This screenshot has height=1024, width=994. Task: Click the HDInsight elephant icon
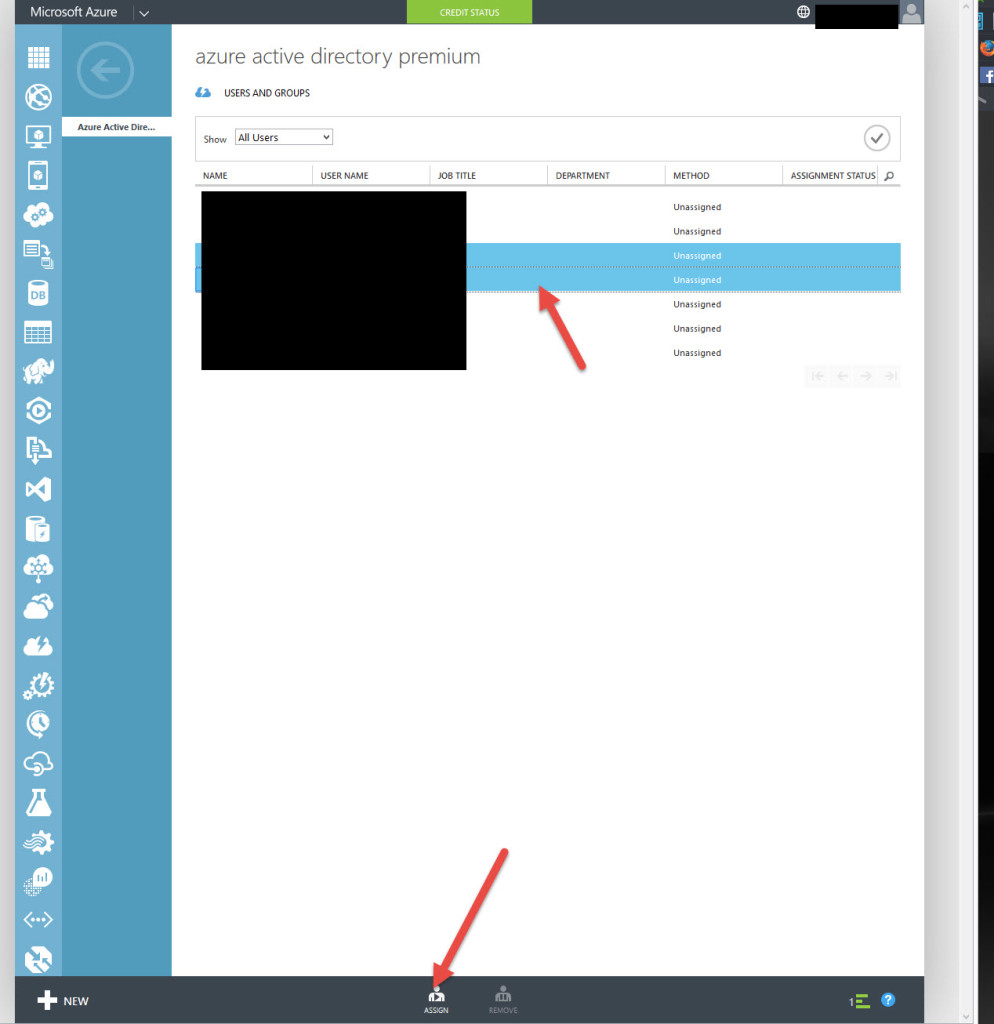click(x=38, y=372)
